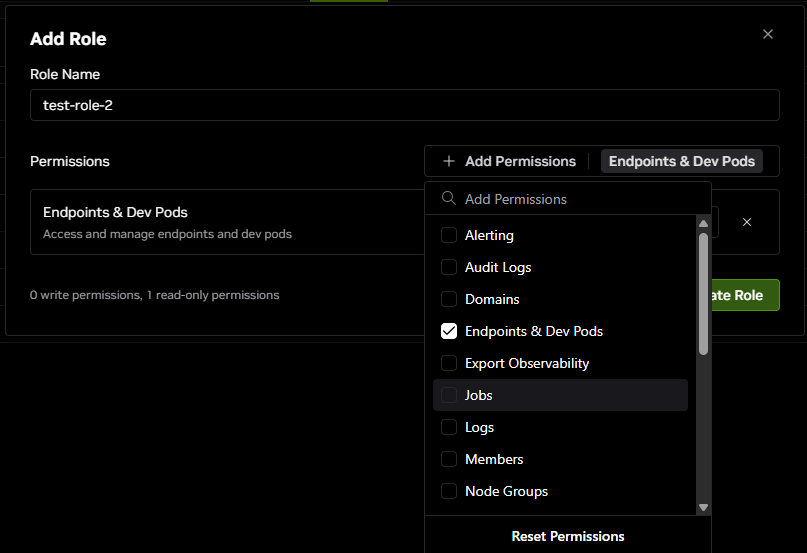
Task: Uncheck Endpoints & Dev Pods checkbox
Action: pyautogui.click(x=449, y=331)
